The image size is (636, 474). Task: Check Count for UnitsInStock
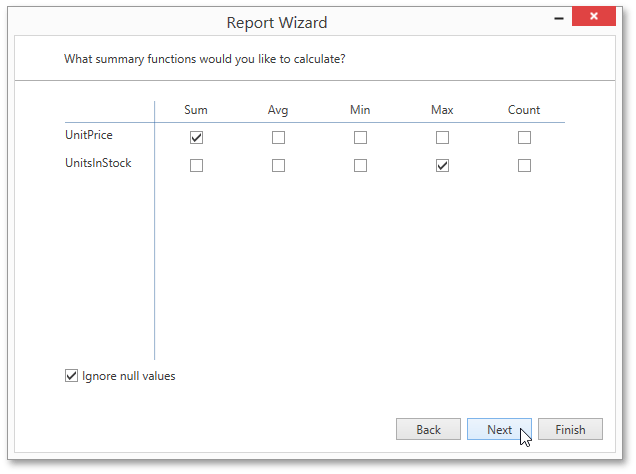(x=524, y=165)
